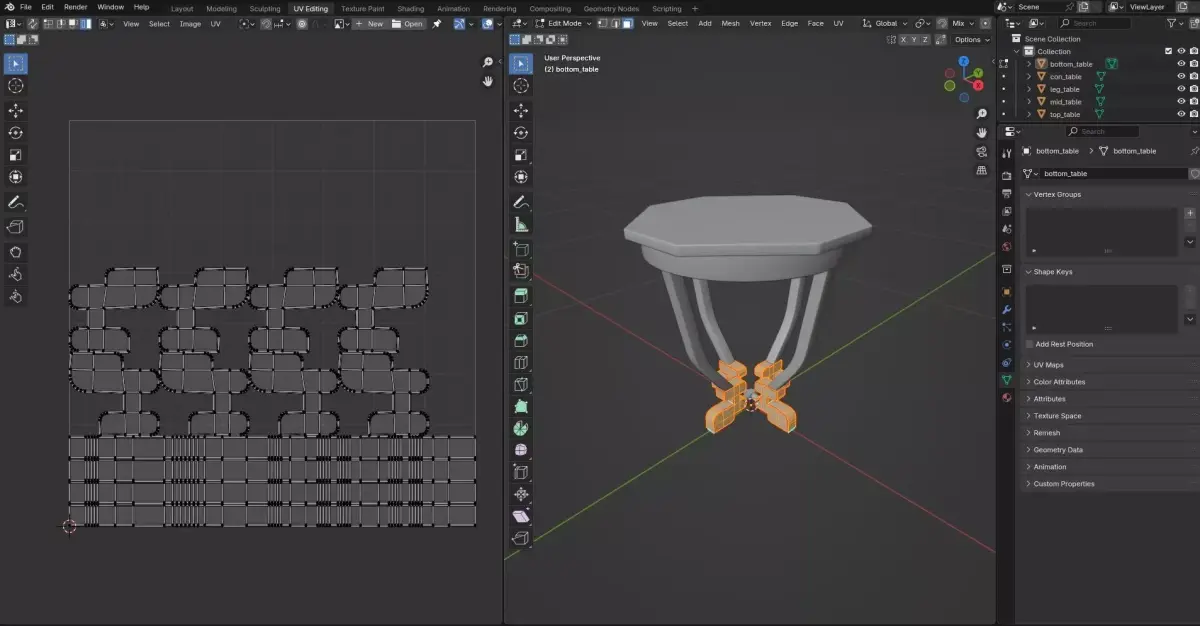Select the Spin tool
This screenshot has height=626, width=1200.
(521, 429)
